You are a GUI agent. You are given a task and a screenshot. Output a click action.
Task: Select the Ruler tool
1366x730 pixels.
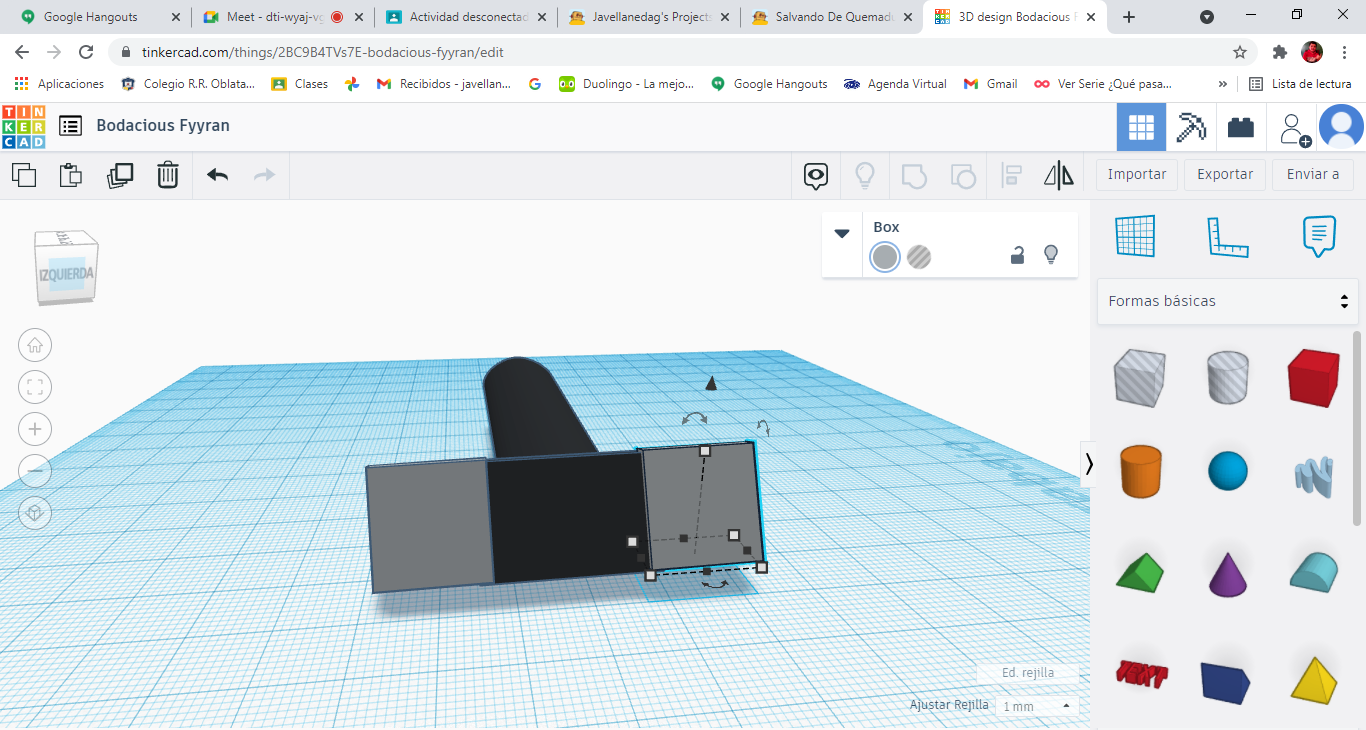point(1227,236)
